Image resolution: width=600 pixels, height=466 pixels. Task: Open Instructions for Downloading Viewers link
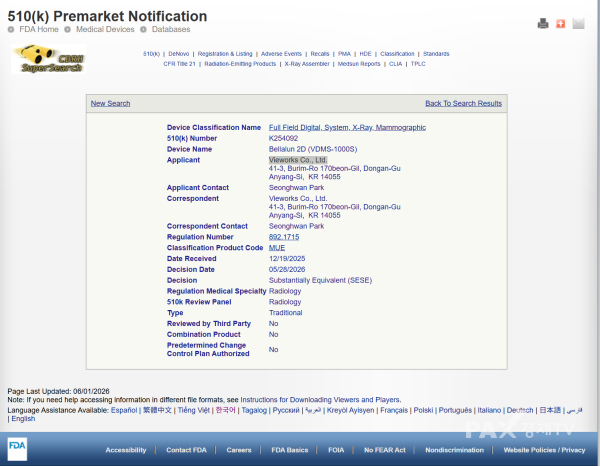tap(320, 400)
